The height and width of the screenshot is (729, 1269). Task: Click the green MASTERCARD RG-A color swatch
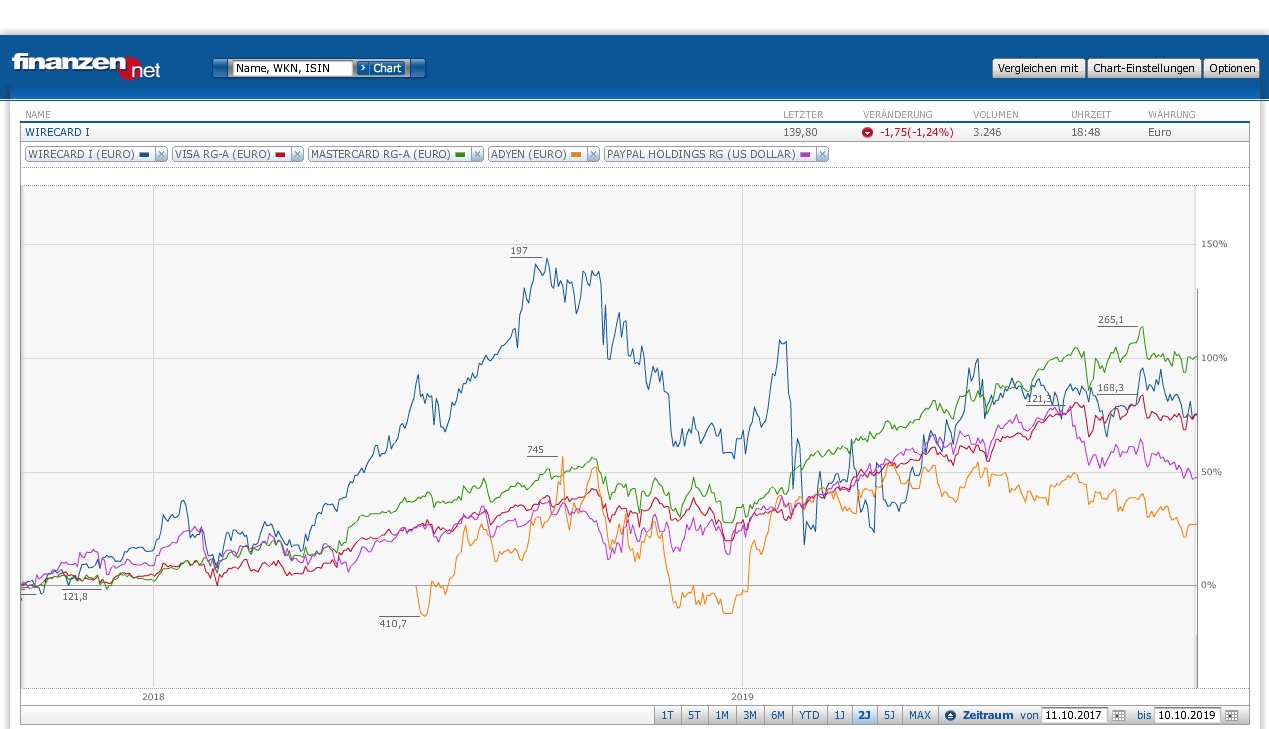coord(461,154)
